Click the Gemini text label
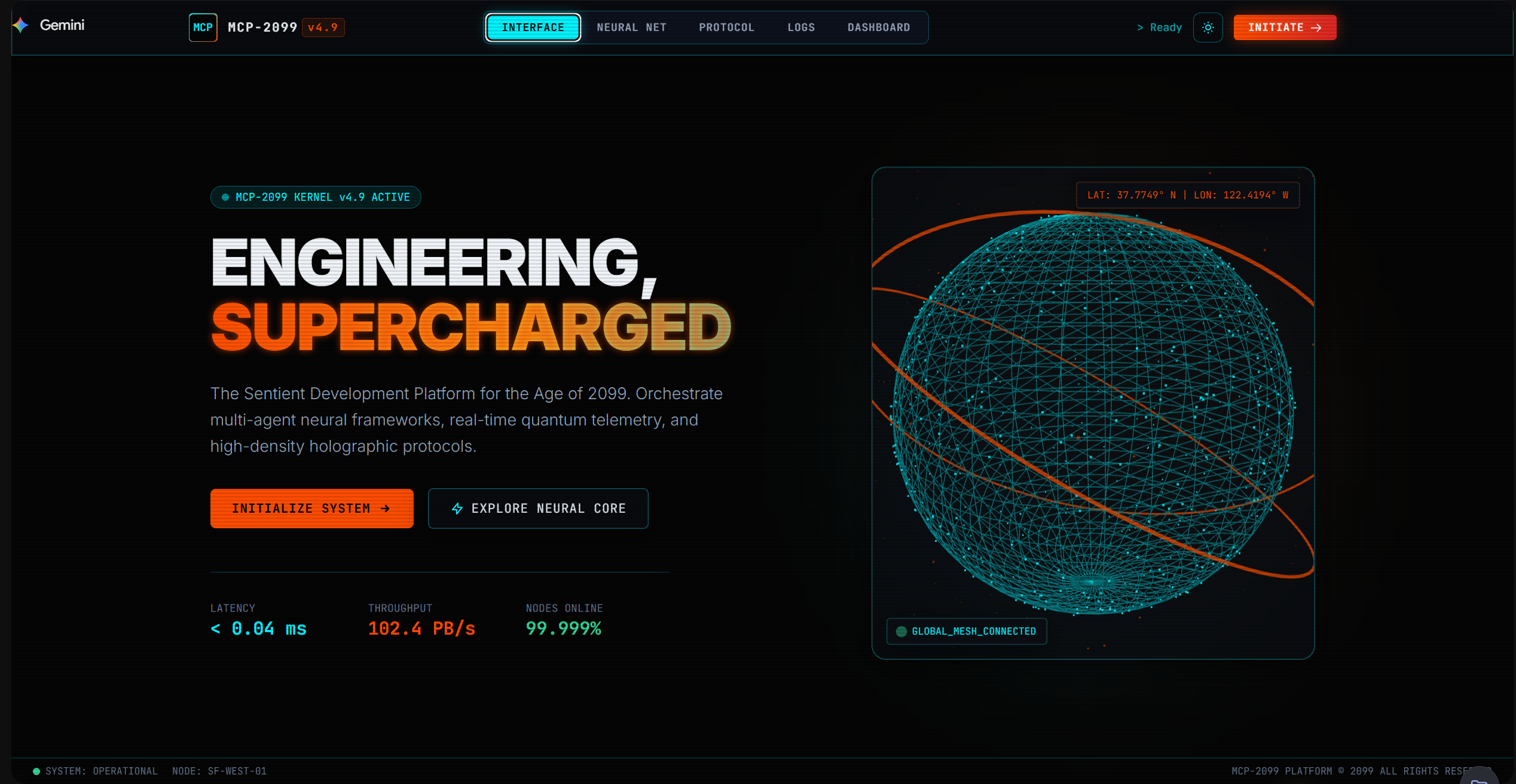1516x784 pixels. [x=62, y=25]
